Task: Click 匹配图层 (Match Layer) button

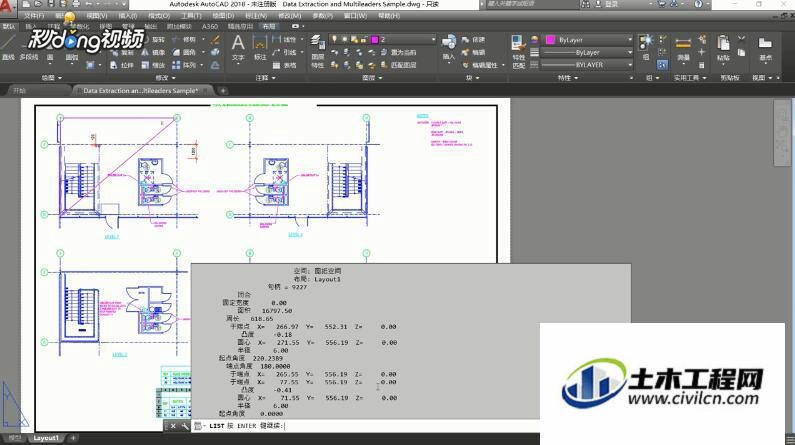Action: tap(399, 65)
